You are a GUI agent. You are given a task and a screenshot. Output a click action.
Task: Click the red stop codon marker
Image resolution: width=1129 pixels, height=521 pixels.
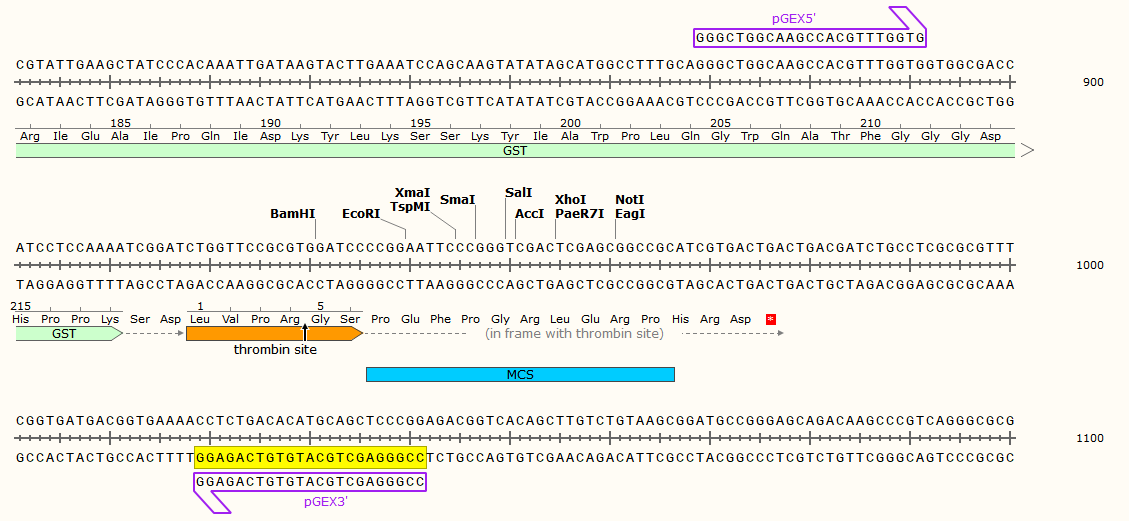tap(770, 319)
